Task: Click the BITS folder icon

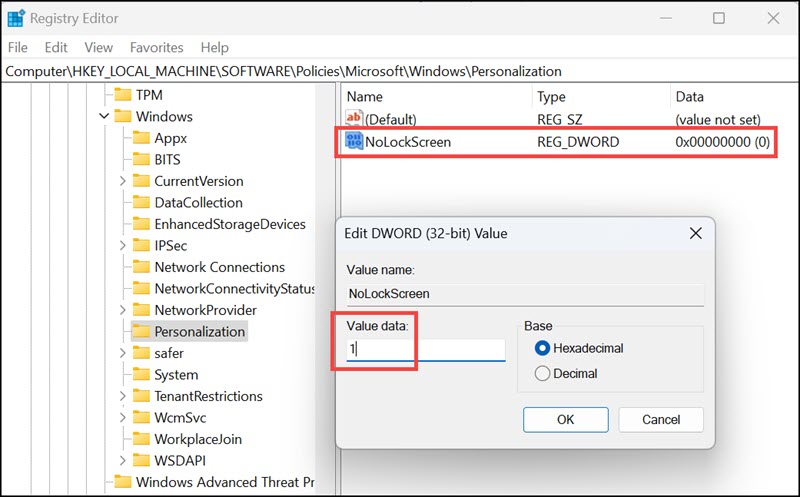Action: (x=141, y=159)
